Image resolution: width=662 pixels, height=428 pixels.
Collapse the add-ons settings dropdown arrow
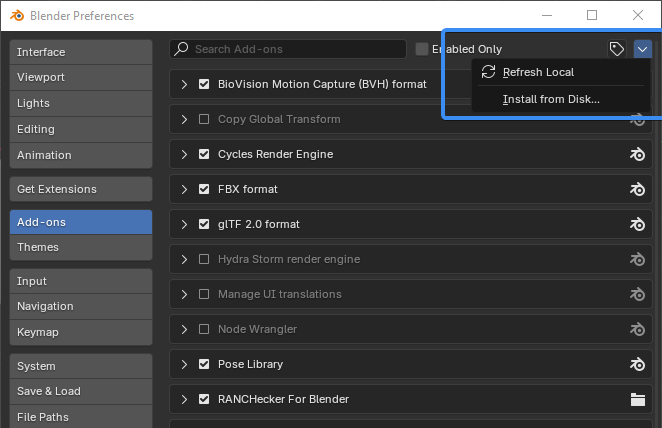coord(643,49)
